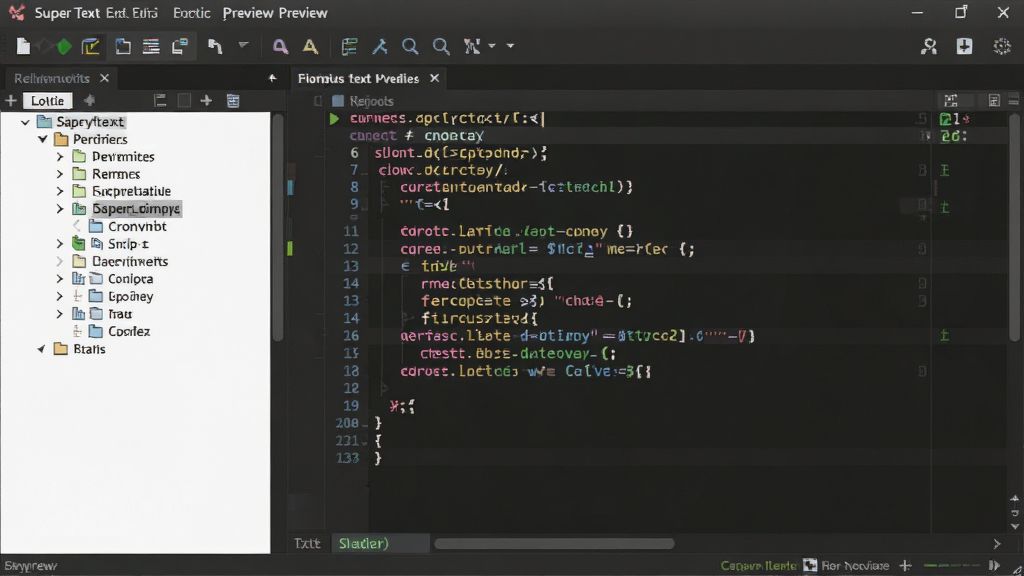Select the Cosifez tree item
The width and height of the screenshot is (1024, 576).
129,331
